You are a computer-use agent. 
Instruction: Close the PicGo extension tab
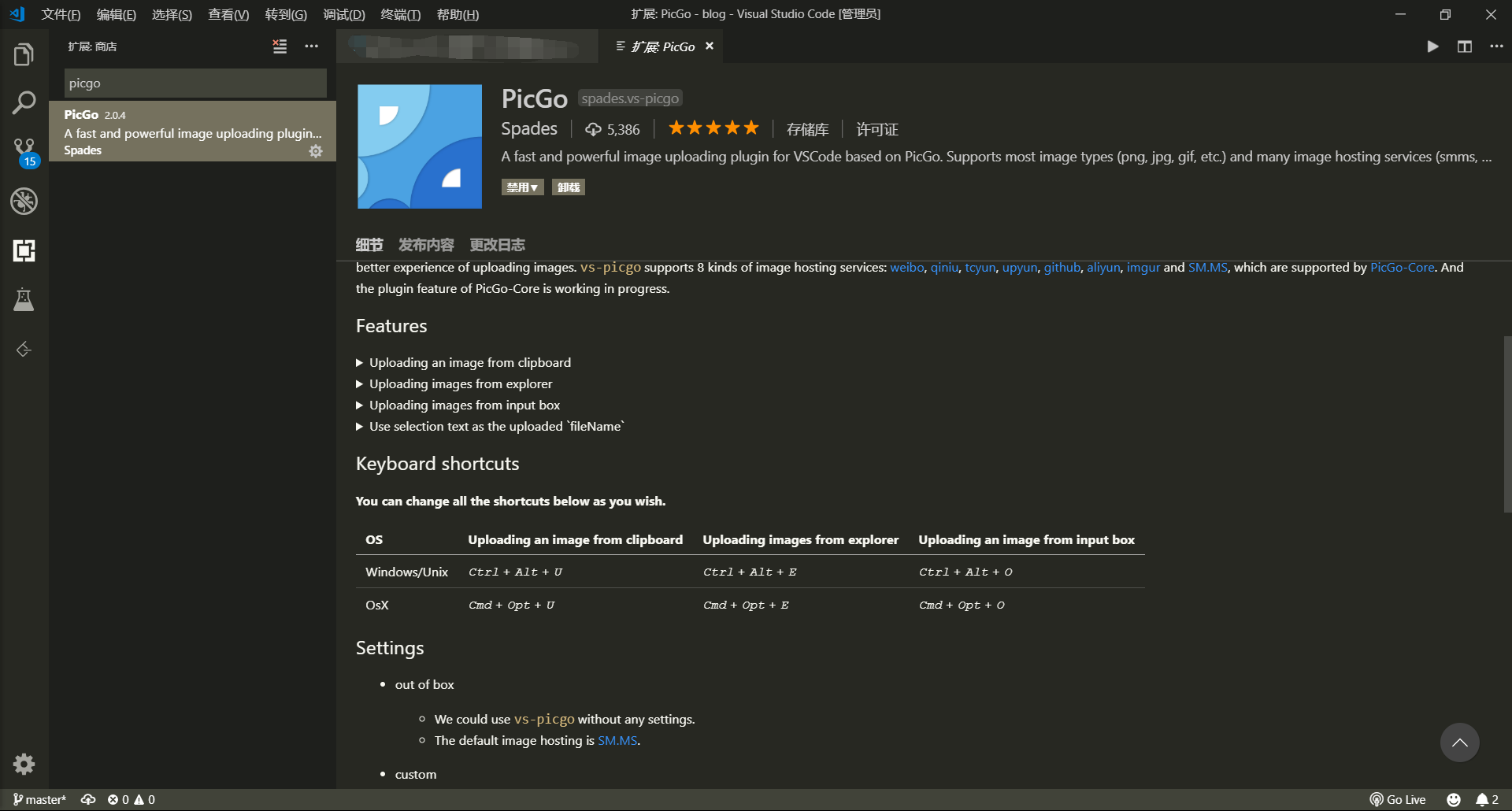point(710,46)
